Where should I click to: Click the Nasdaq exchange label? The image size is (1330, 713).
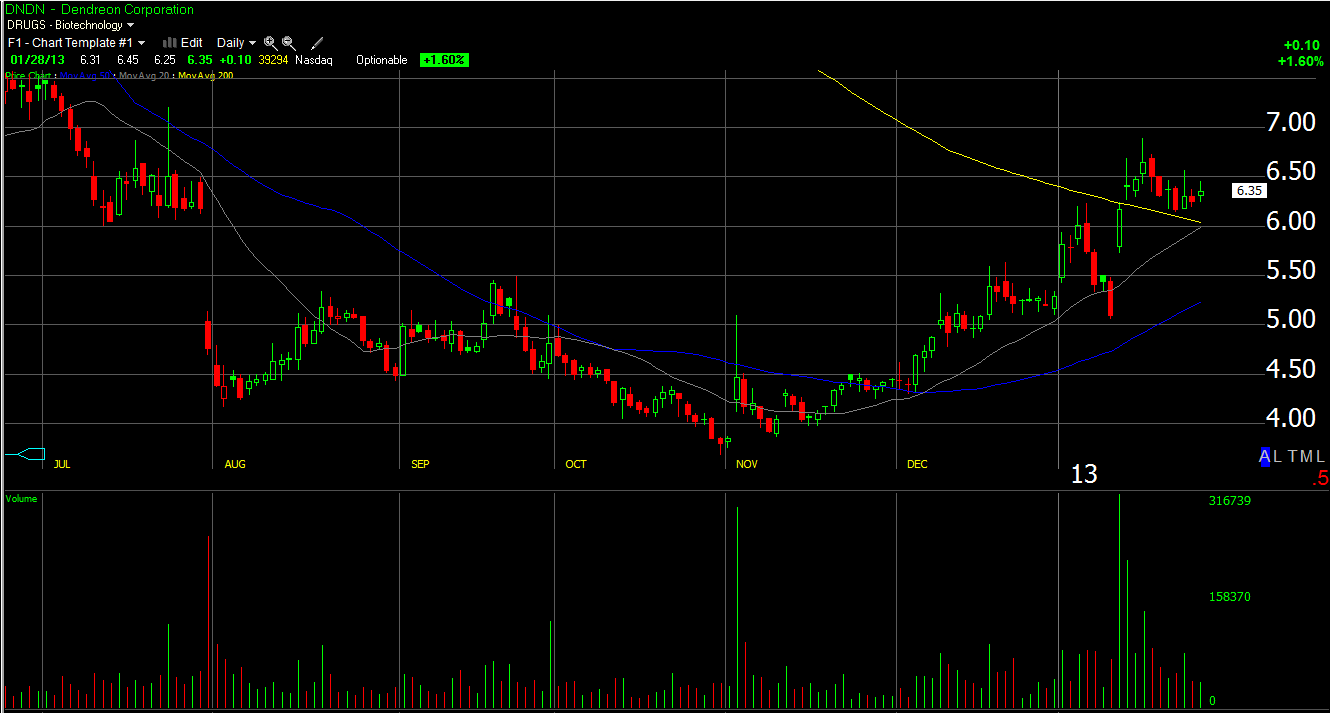pyautogui.click(x=313, y=60)
